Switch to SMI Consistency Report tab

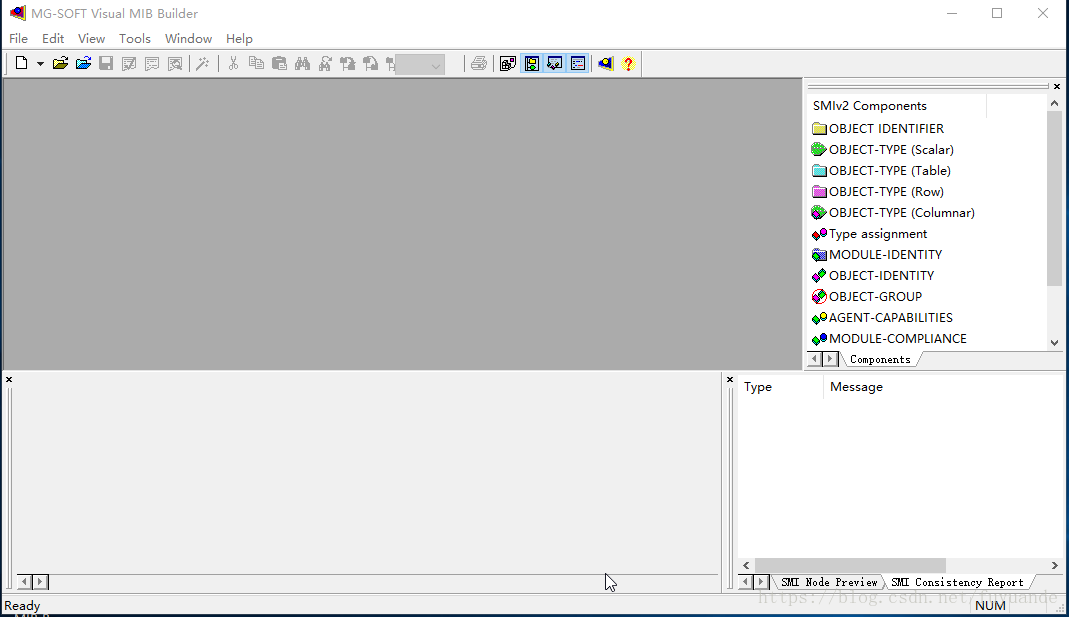pos(957,582)
